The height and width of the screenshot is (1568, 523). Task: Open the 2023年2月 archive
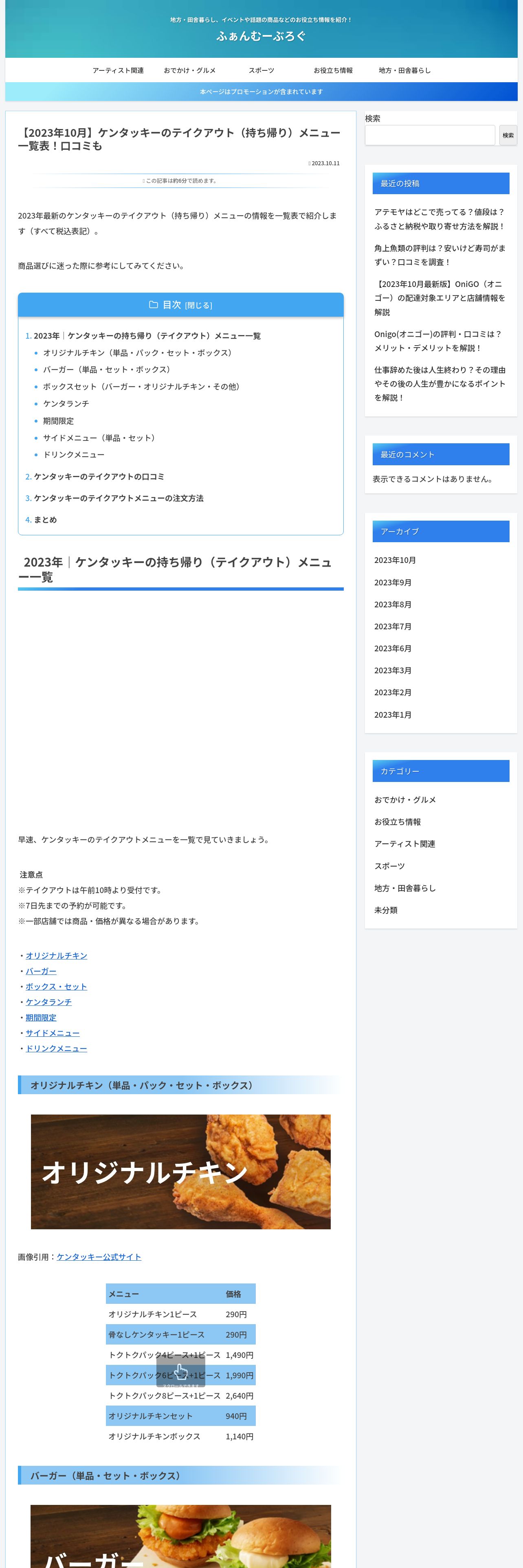[x=393, y=693]
